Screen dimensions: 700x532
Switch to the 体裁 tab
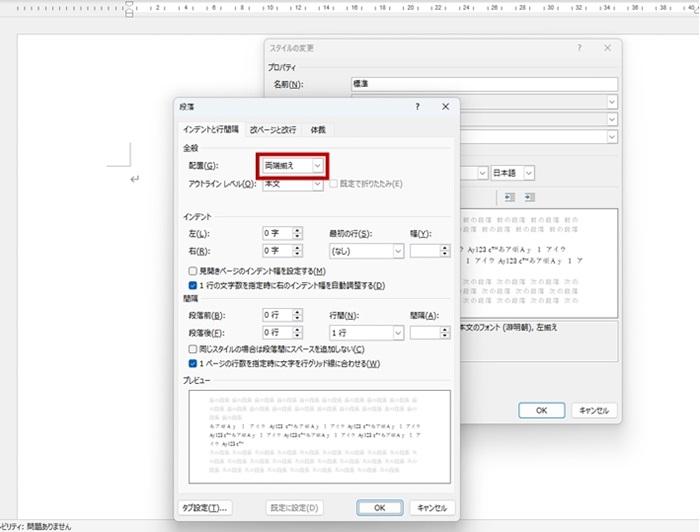[317, 130]
